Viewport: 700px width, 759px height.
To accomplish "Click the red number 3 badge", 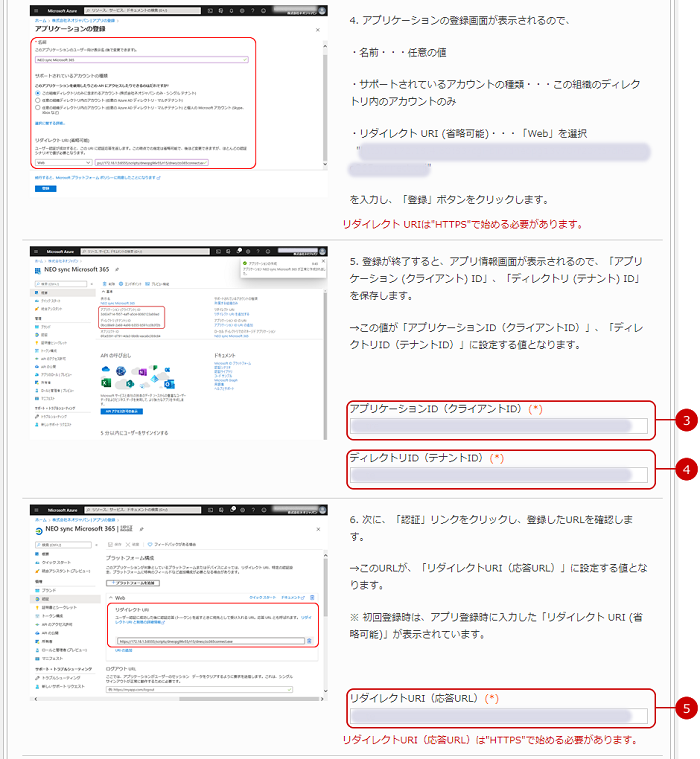I will pos(686,420).
